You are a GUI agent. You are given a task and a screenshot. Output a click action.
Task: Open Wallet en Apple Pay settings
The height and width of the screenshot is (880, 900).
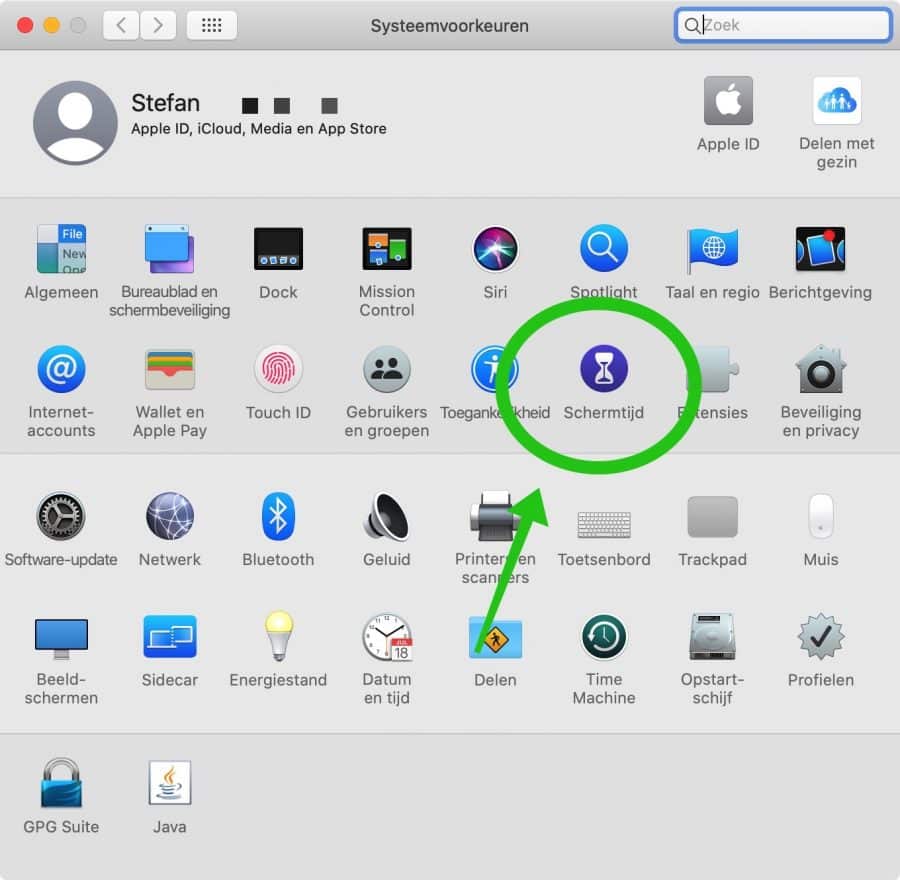170,369
